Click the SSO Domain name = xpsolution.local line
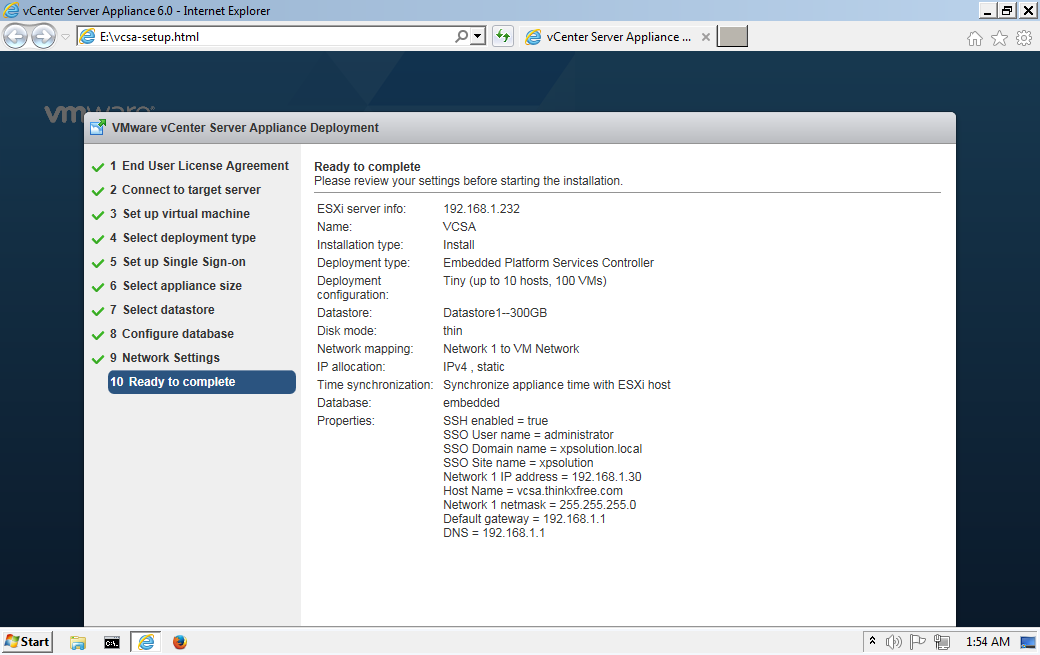1040x655 pixels. (x=543, y=449)
